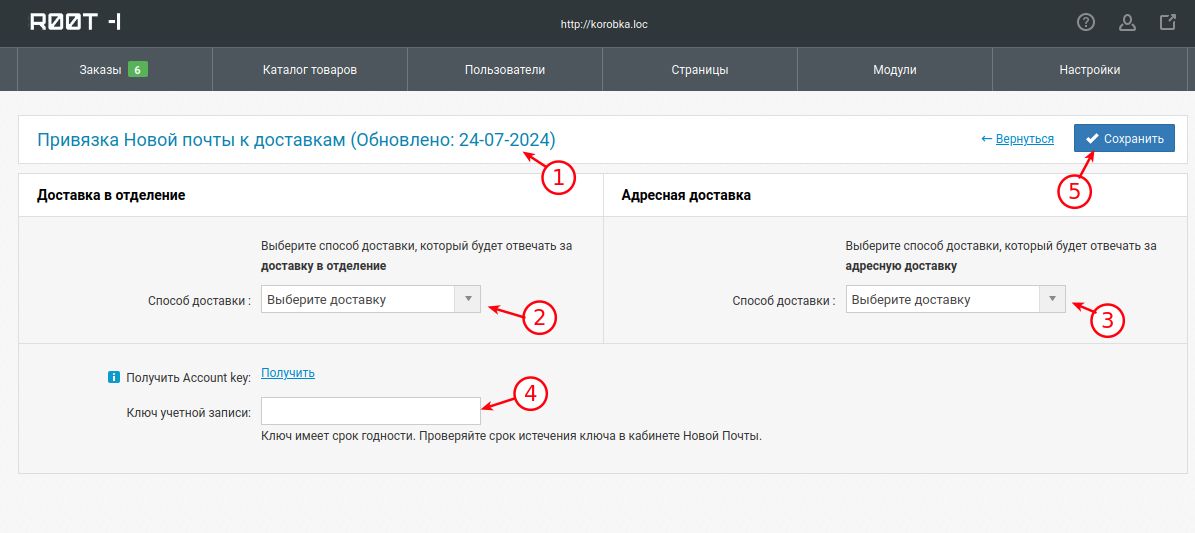
Task: Open the Каталог товаров menu
Action: (x=309, y=69)
